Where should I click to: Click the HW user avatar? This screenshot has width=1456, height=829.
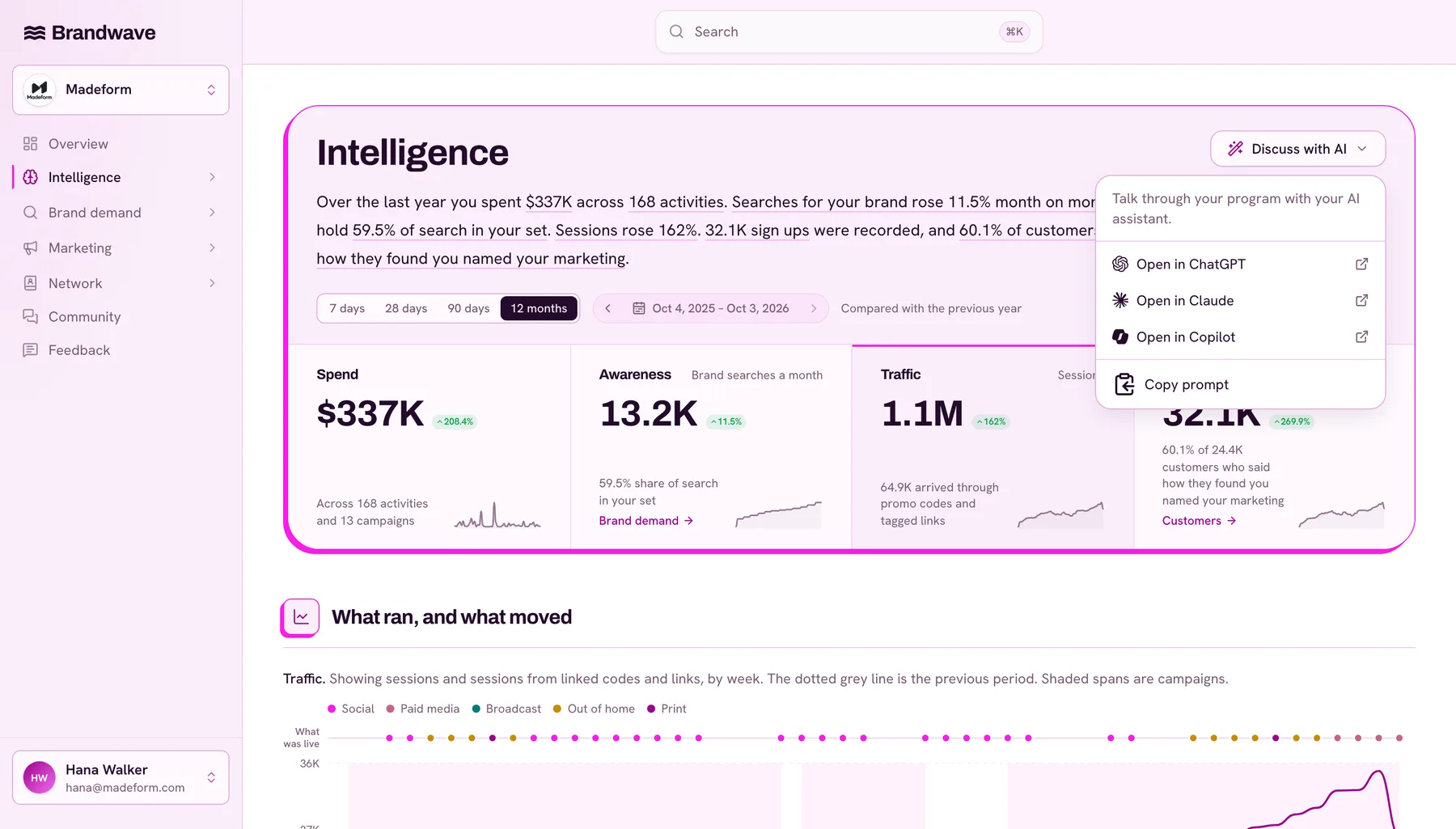point(39,778)
